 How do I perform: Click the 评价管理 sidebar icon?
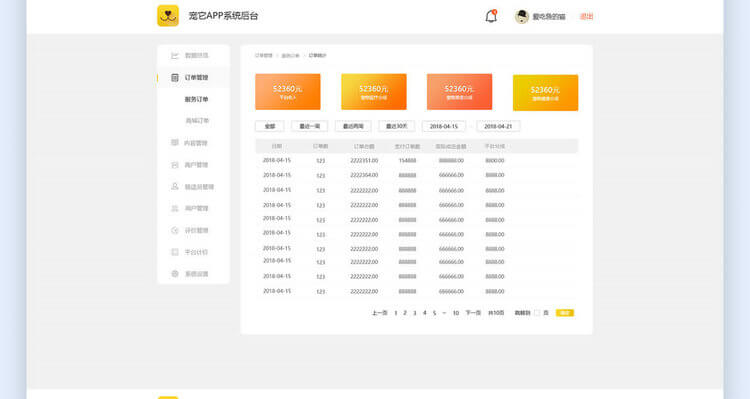175,231
